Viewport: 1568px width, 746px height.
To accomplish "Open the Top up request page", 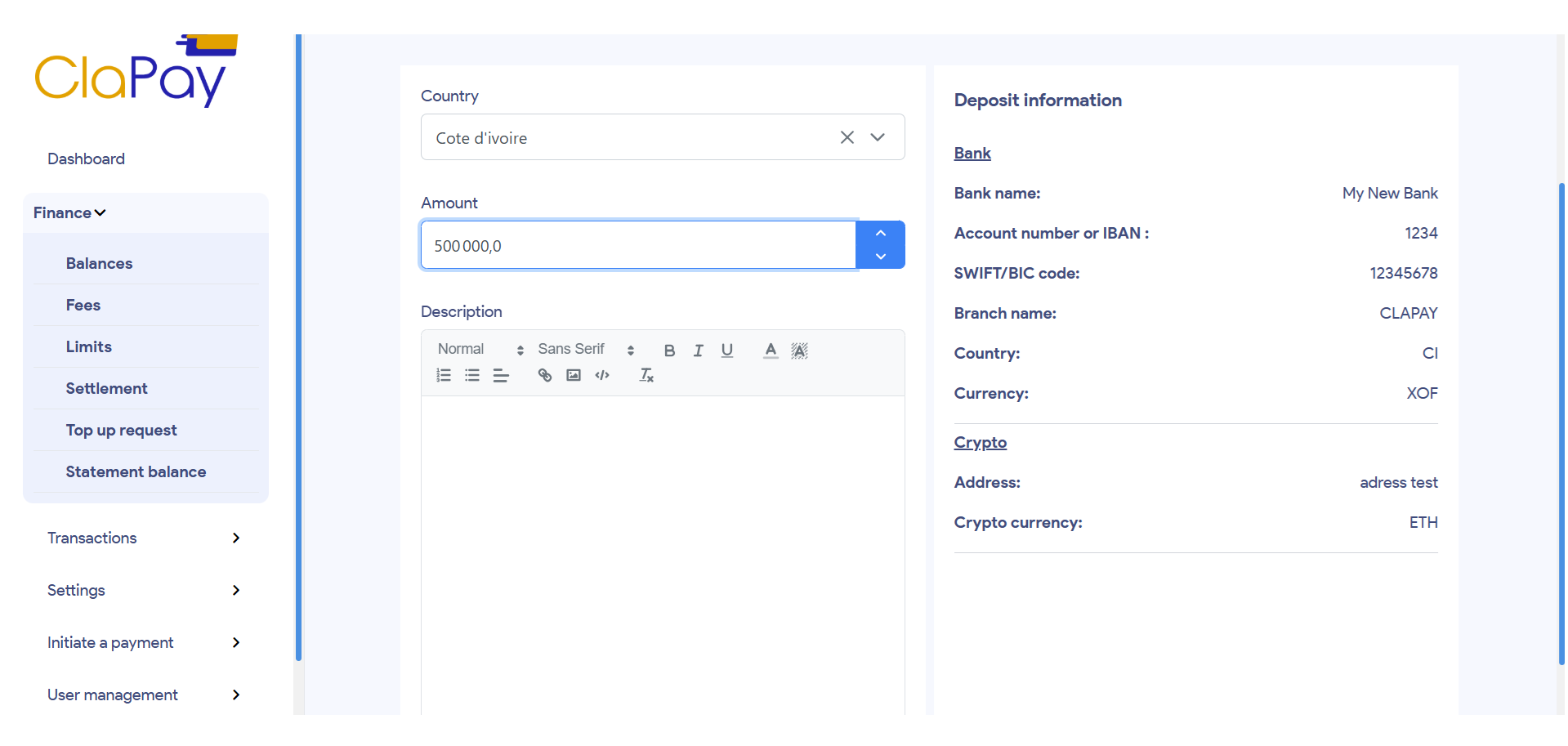I will click(121, 430).
